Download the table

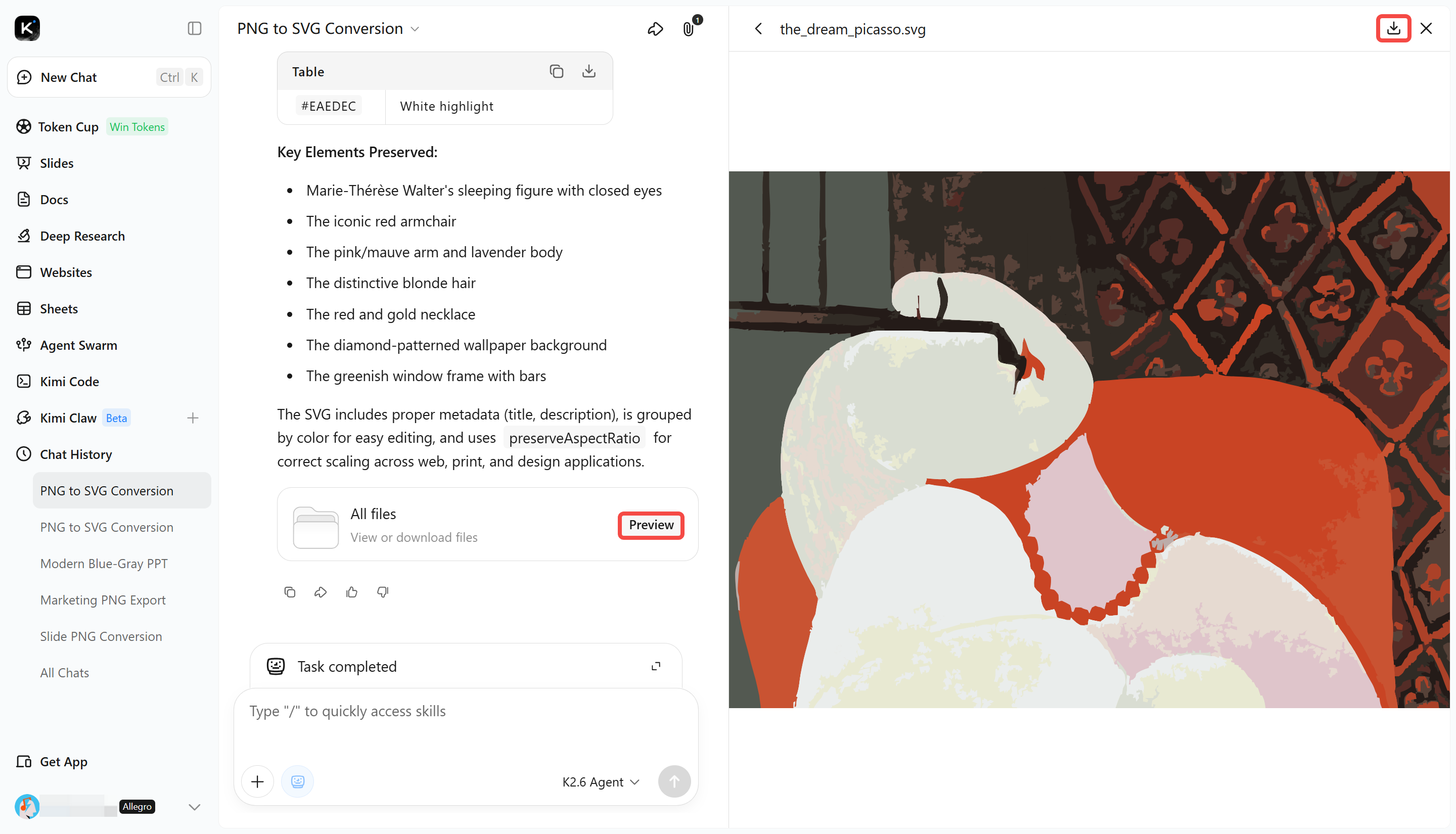pos(589,71)
